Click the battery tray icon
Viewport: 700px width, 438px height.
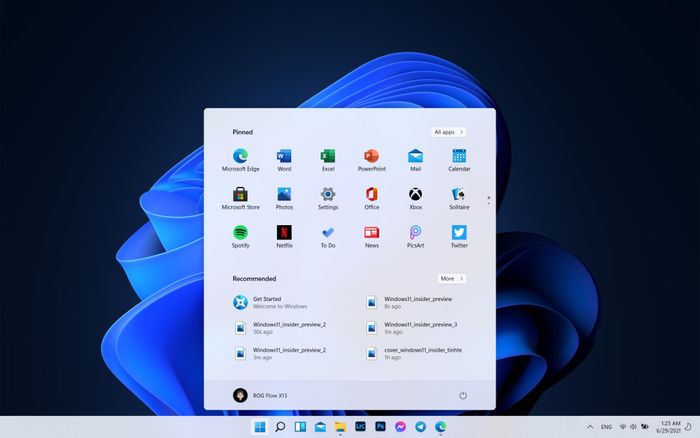645,427
